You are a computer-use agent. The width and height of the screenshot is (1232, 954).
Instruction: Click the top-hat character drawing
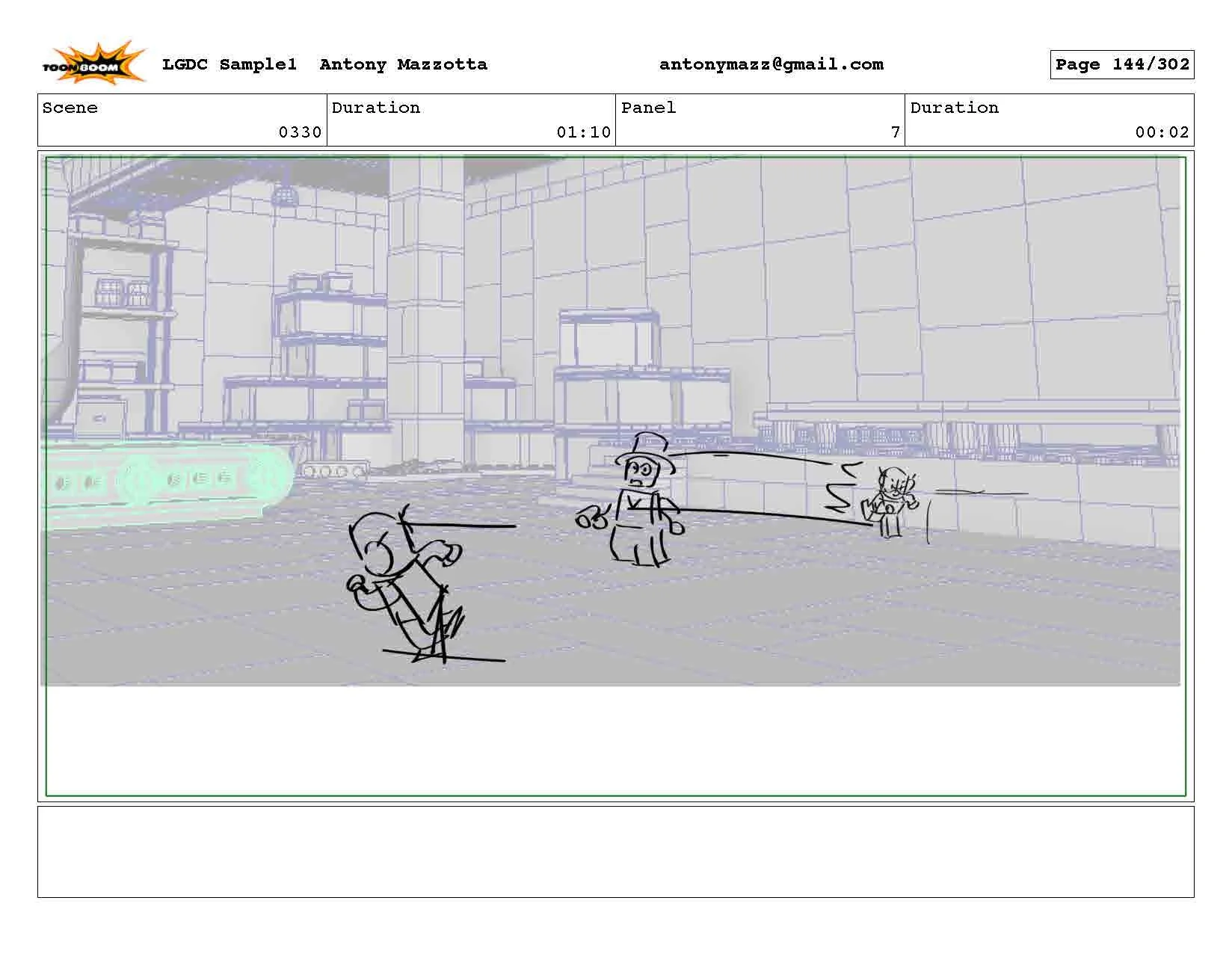click(643, 501)
